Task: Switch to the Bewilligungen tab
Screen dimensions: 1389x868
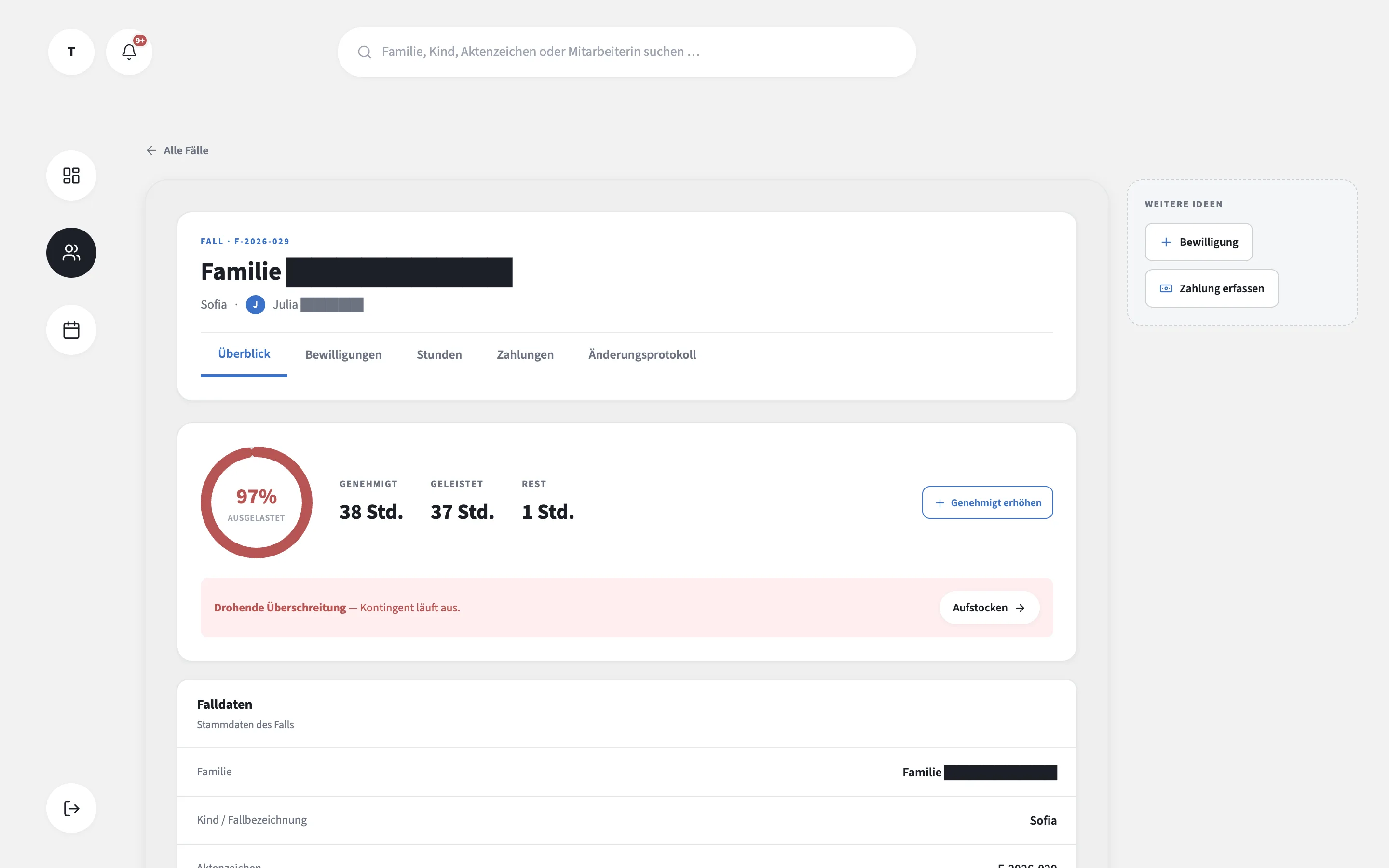Action: [x=343, y=355]
